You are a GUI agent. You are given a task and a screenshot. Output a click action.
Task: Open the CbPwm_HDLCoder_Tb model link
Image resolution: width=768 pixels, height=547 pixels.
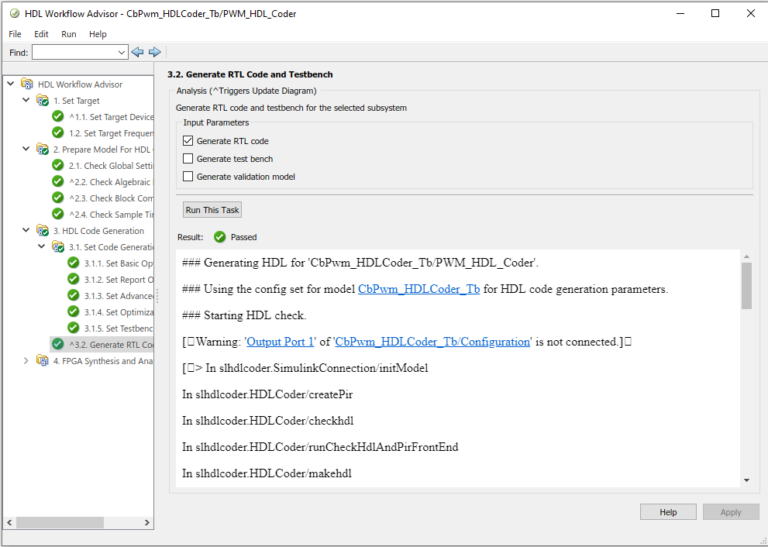pos(418,289)
